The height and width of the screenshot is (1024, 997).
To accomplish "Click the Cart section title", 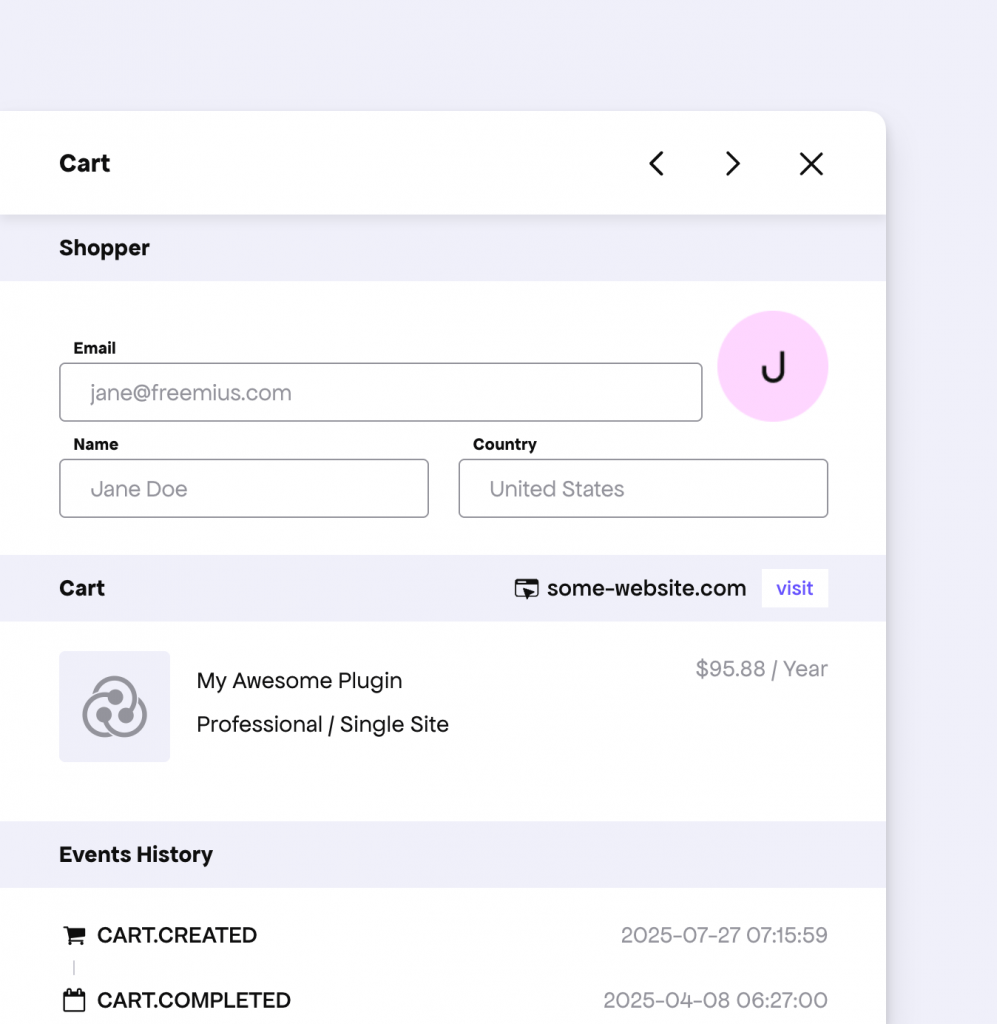I will (82, 588).
